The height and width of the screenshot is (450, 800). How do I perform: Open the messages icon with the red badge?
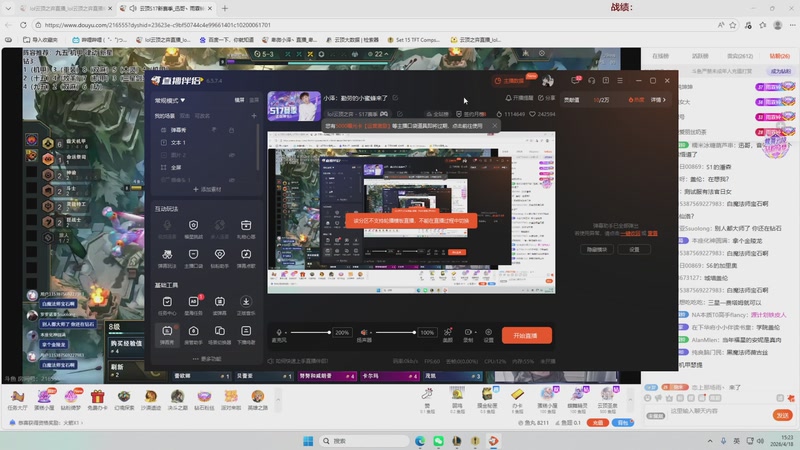576,81
